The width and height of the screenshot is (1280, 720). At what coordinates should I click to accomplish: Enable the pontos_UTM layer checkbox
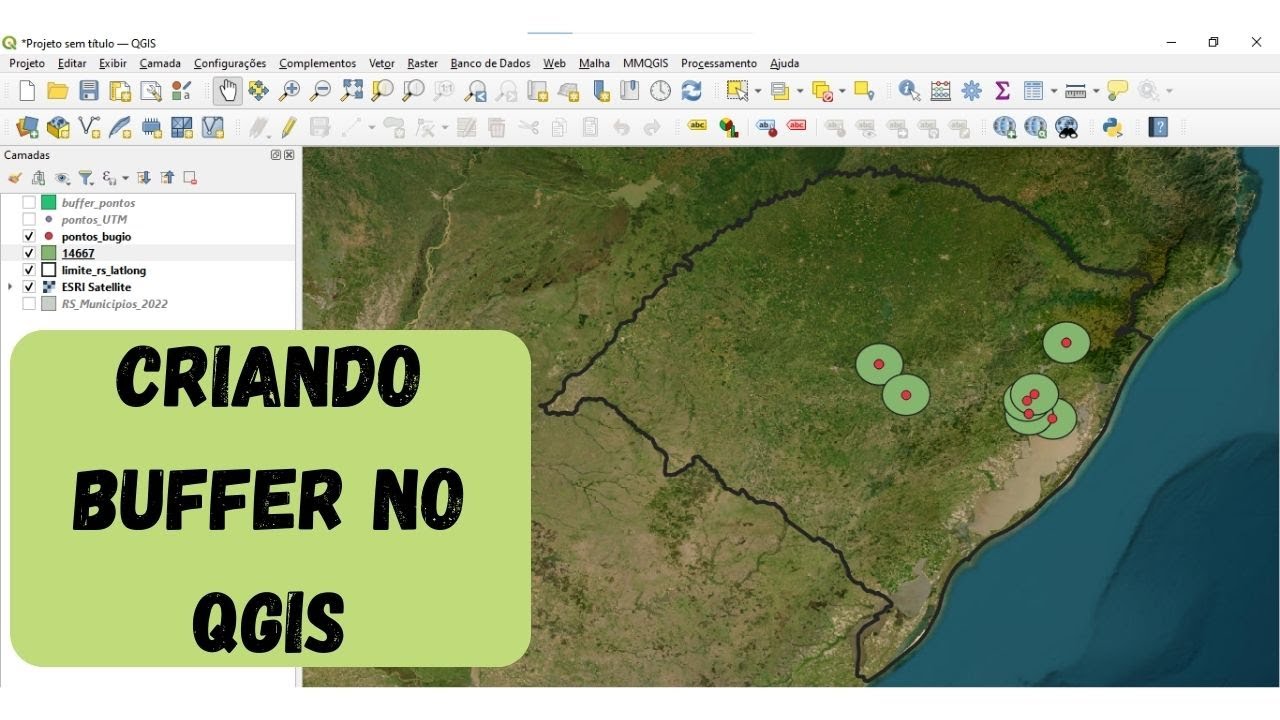pos(29,220)
